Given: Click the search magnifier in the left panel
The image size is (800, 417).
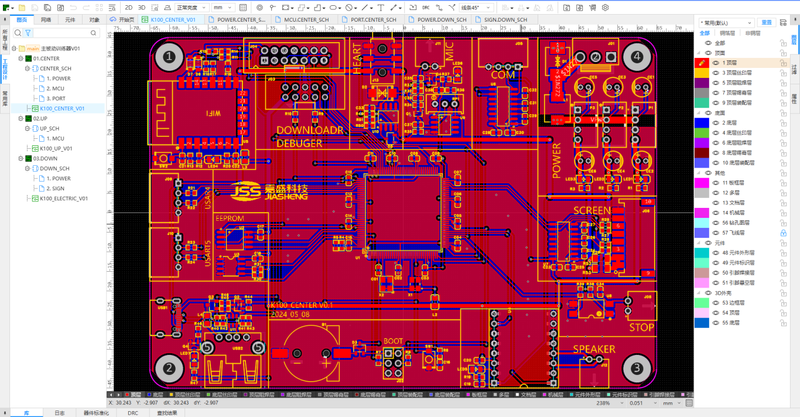Looking at the screenshot, I should coord(18,33).
